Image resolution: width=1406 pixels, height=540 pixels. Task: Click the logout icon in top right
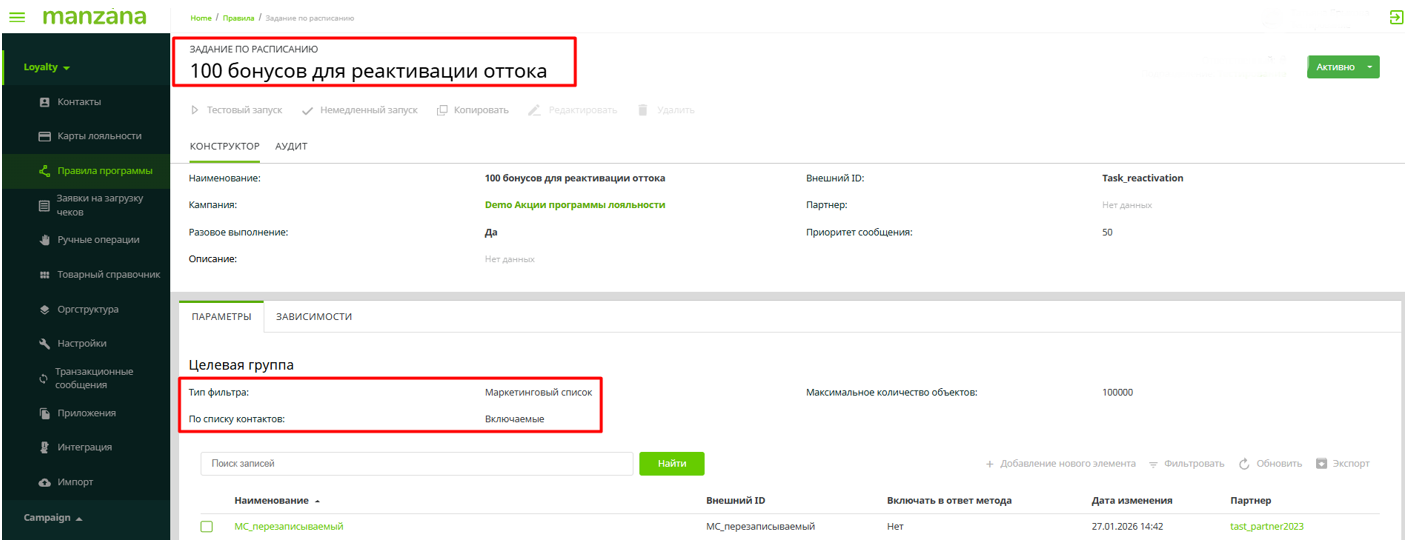tap(1395, 17)
